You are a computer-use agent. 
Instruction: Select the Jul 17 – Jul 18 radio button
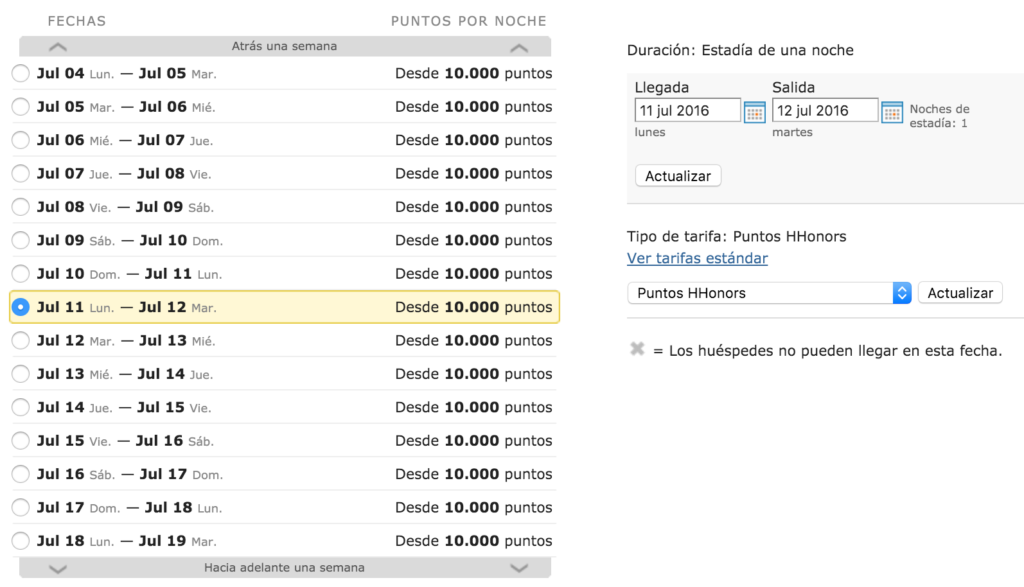(20, 507)
